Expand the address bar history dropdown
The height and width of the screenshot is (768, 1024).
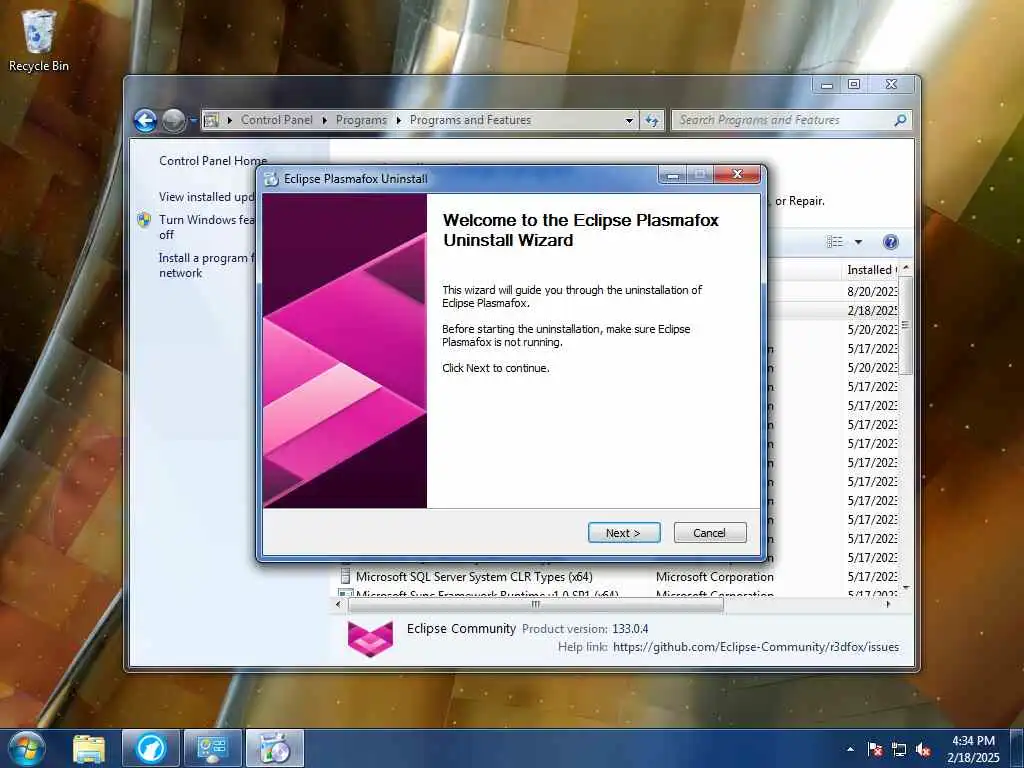tap(629, 121)
